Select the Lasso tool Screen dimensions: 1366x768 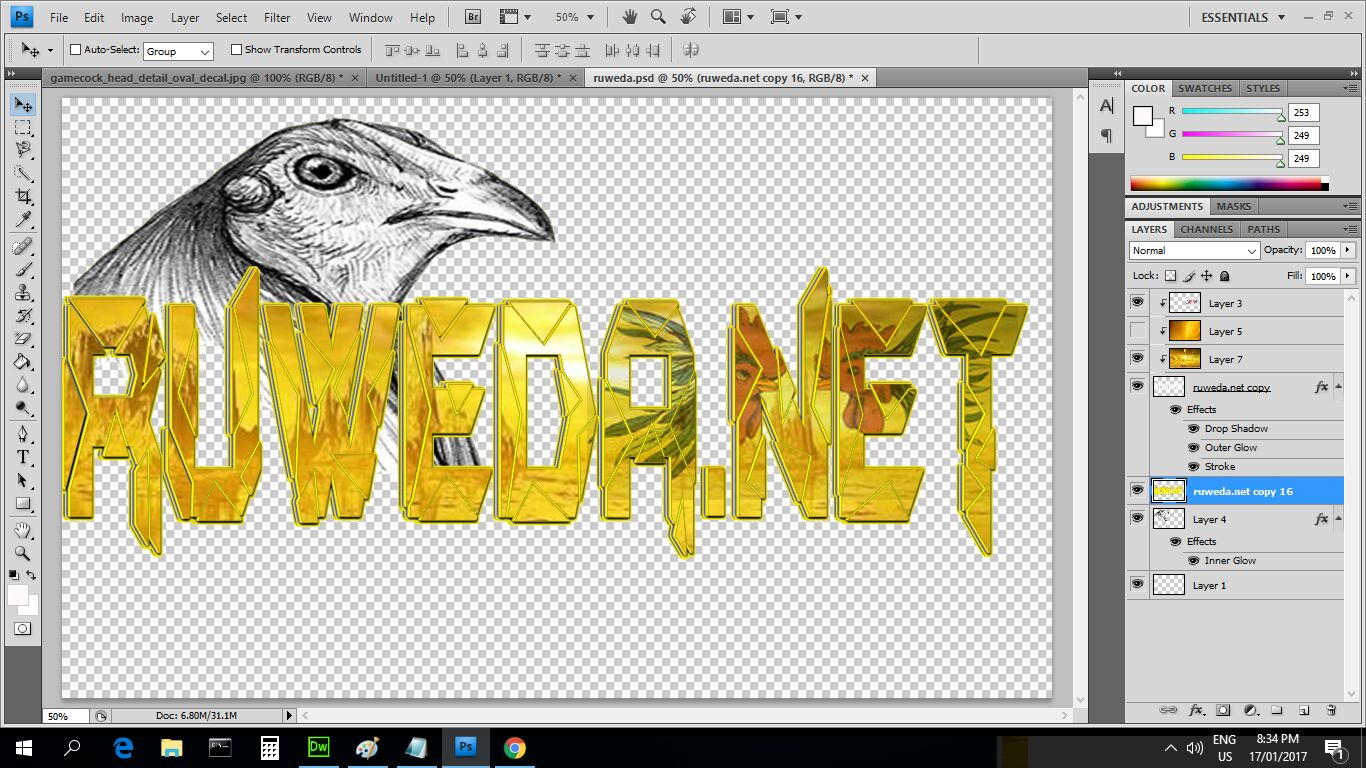pos(23,150)
